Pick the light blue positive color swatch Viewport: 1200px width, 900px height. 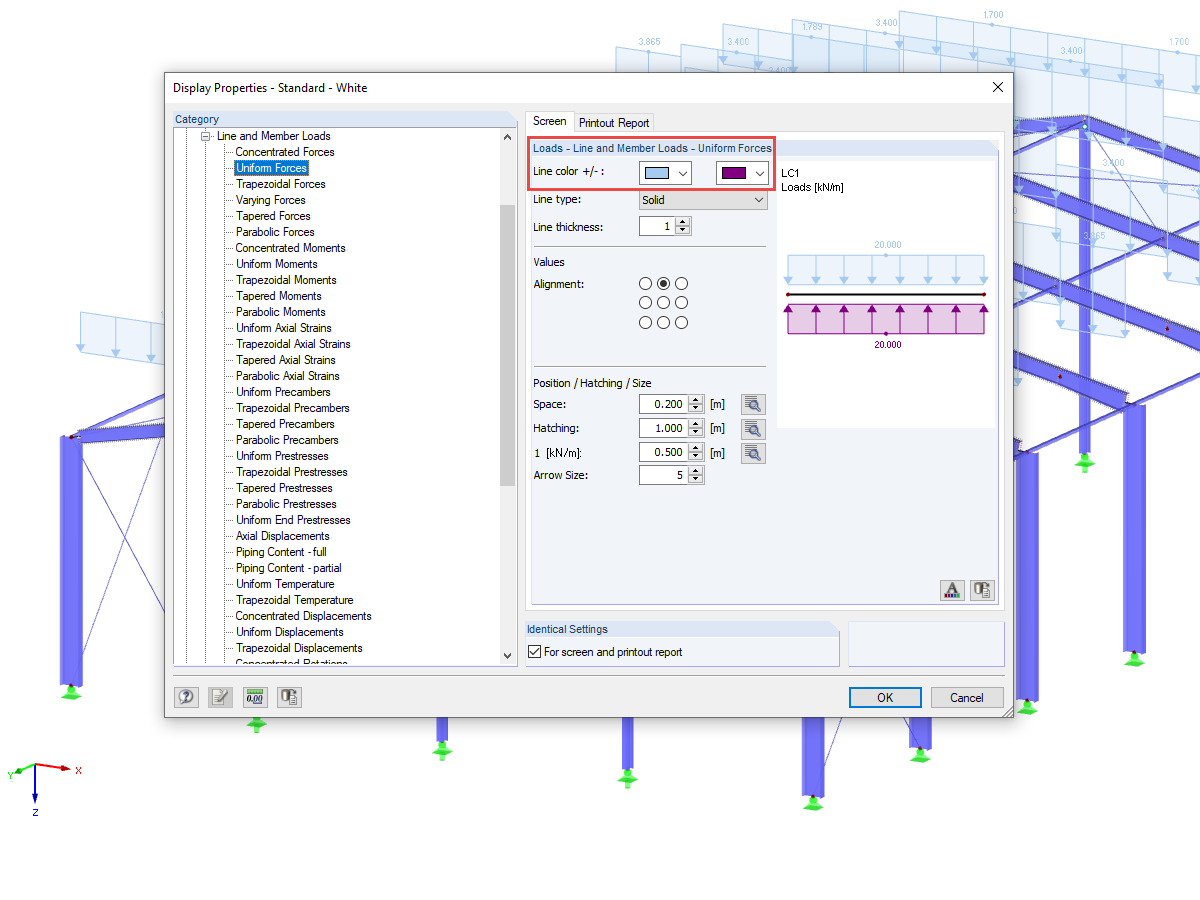[656, 173]
